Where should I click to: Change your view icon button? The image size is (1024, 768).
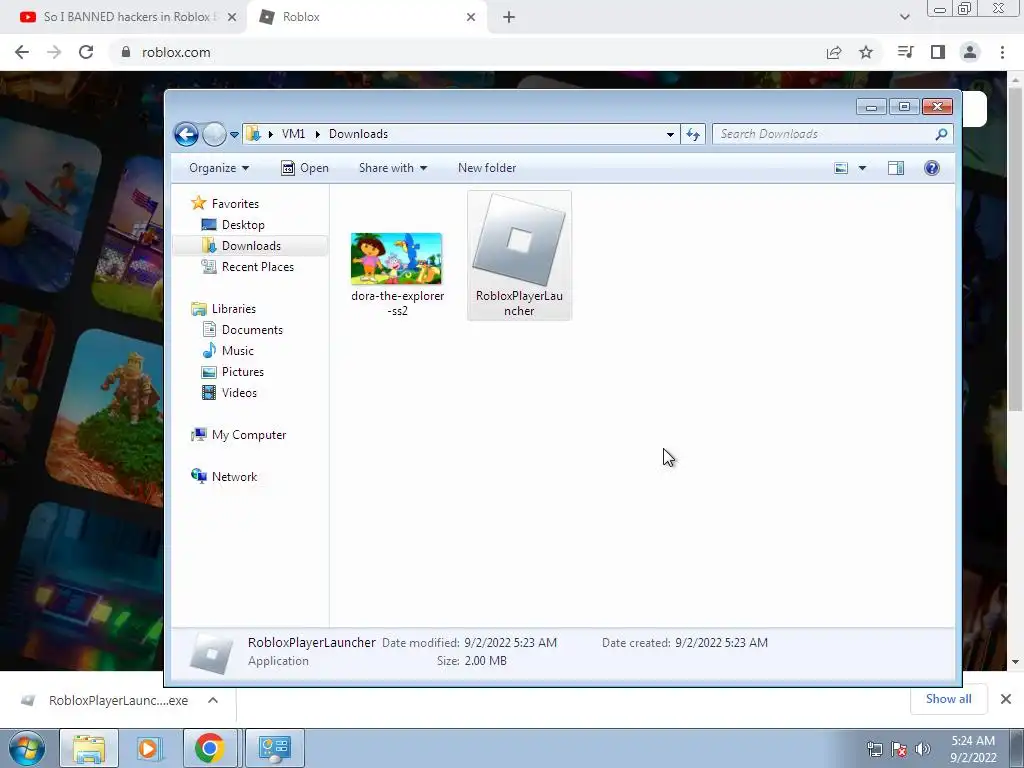coord(841,168)
